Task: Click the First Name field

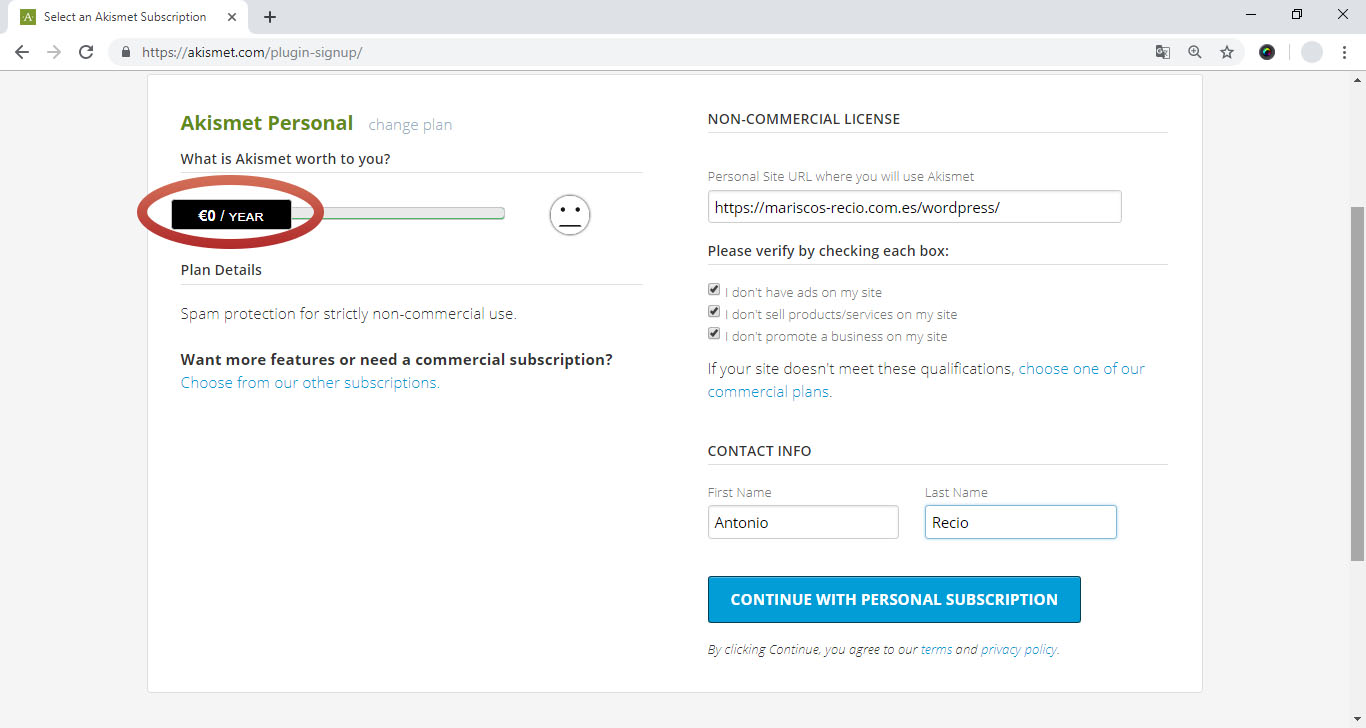Action: (x=803, y=522)
